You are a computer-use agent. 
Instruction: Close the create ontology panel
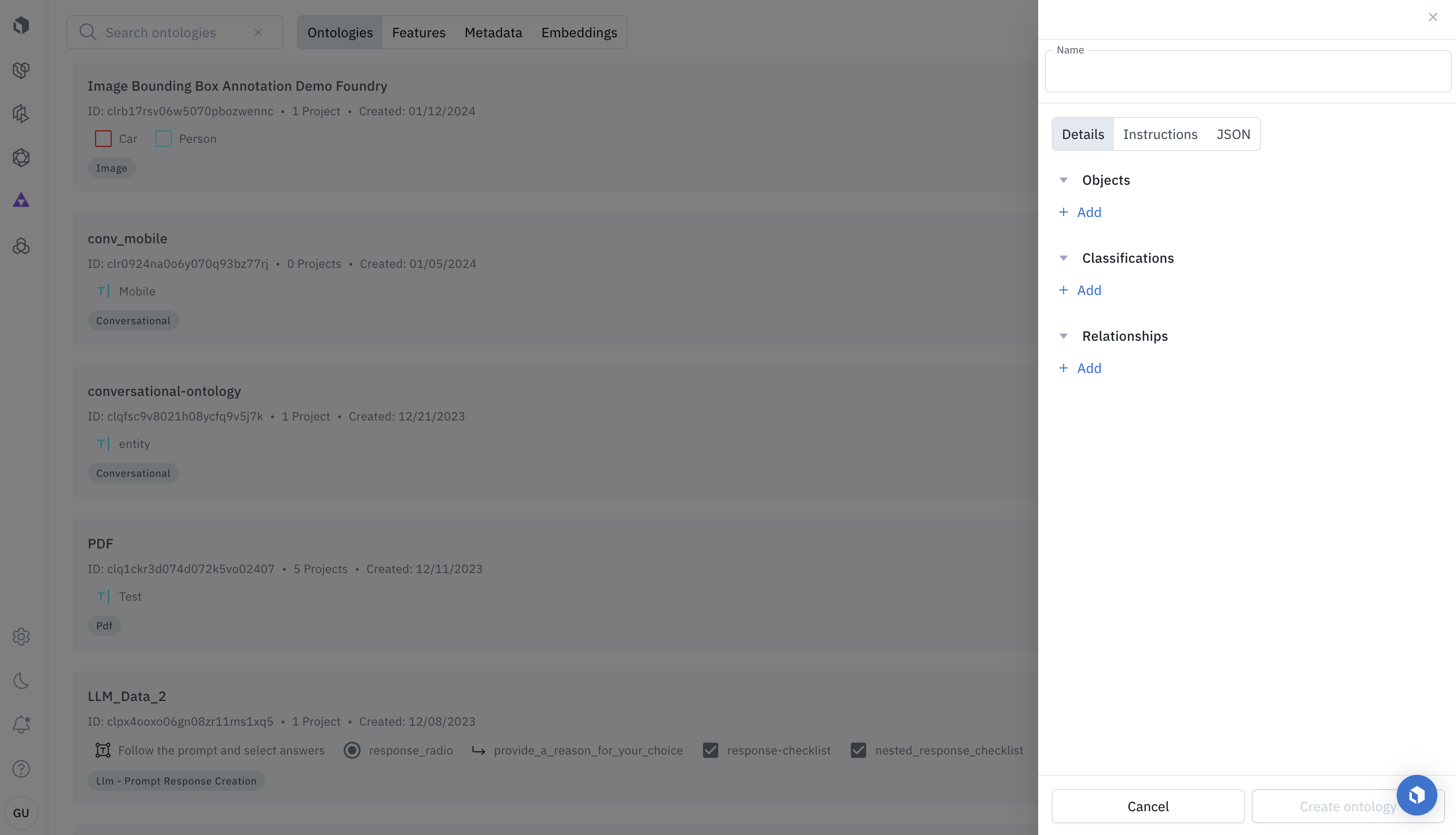point(1433,17)
